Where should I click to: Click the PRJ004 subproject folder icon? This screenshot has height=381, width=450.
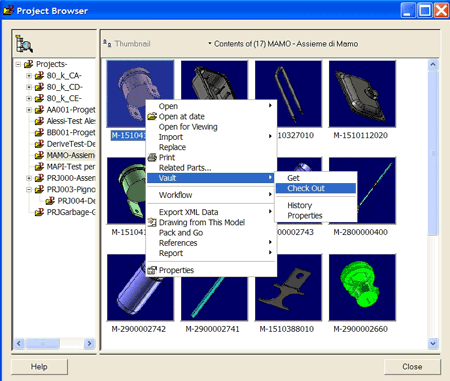[50, 201]
